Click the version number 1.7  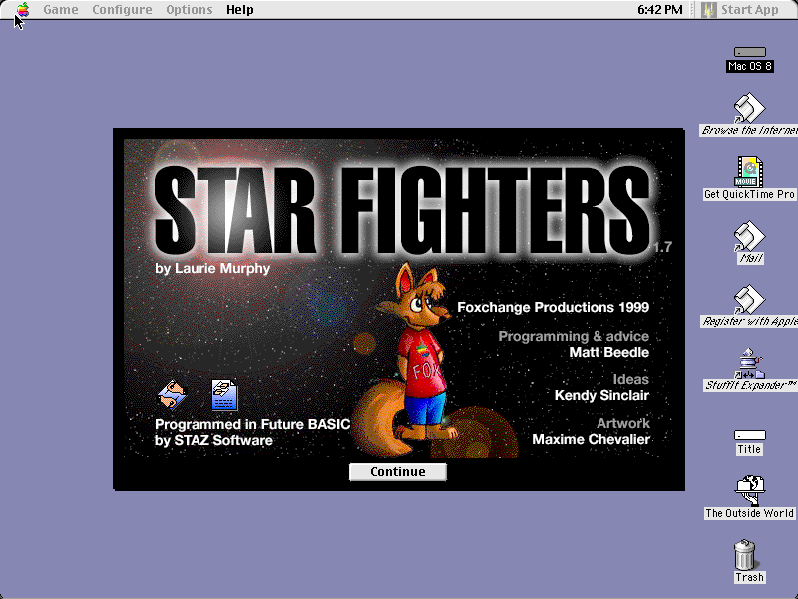point(663,247)
